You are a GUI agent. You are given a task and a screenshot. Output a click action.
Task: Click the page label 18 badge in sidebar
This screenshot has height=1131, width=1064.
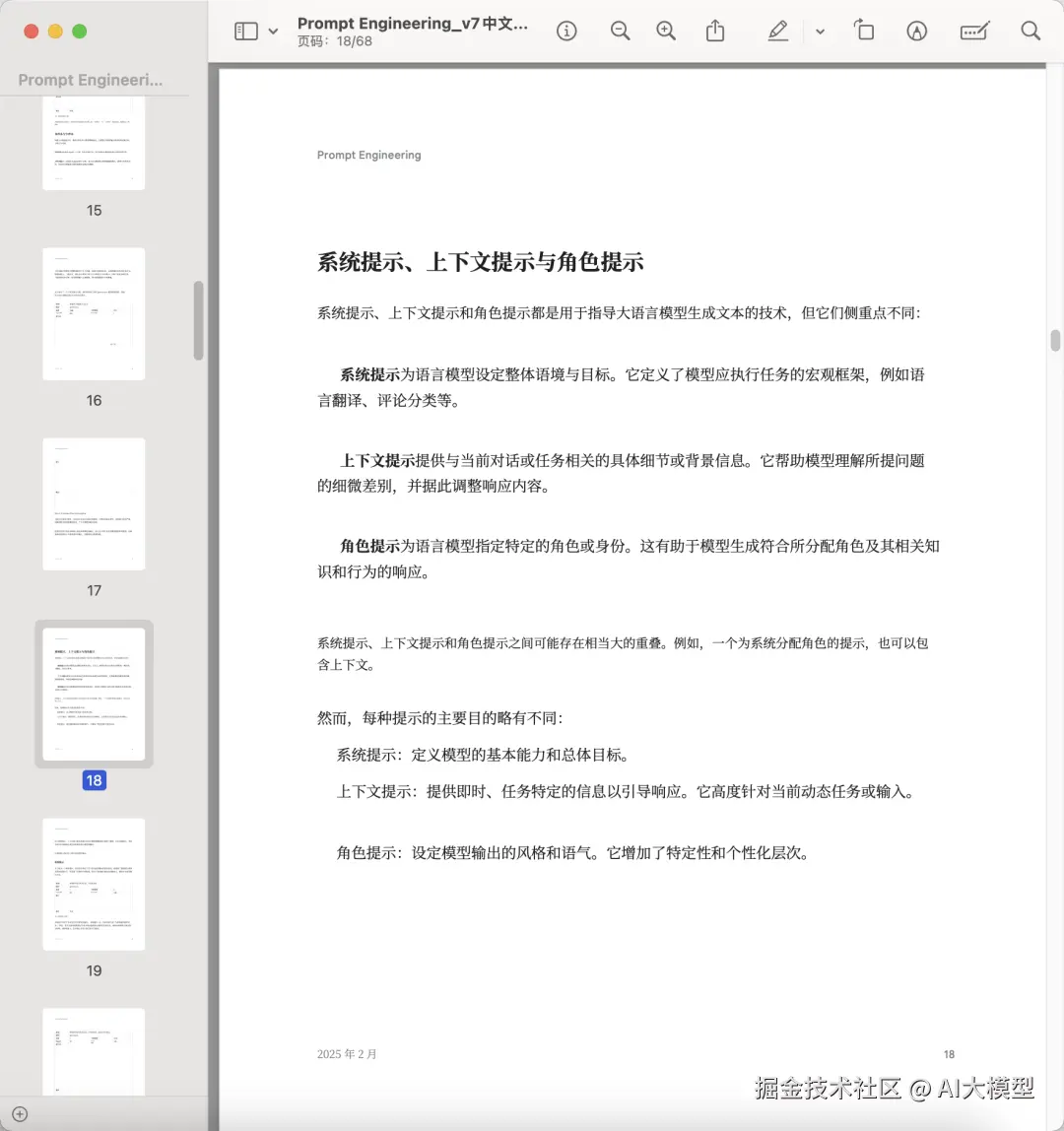94,780
